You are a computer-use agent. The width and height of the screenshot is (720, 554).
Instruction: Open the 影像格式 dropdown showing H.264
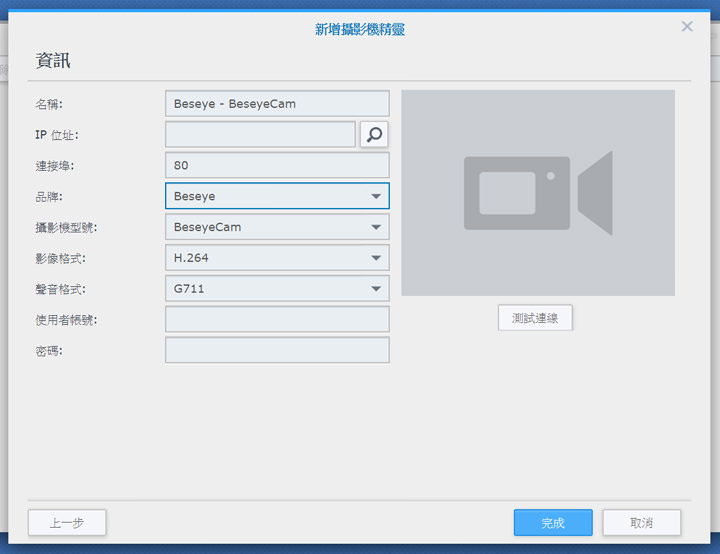277,258
